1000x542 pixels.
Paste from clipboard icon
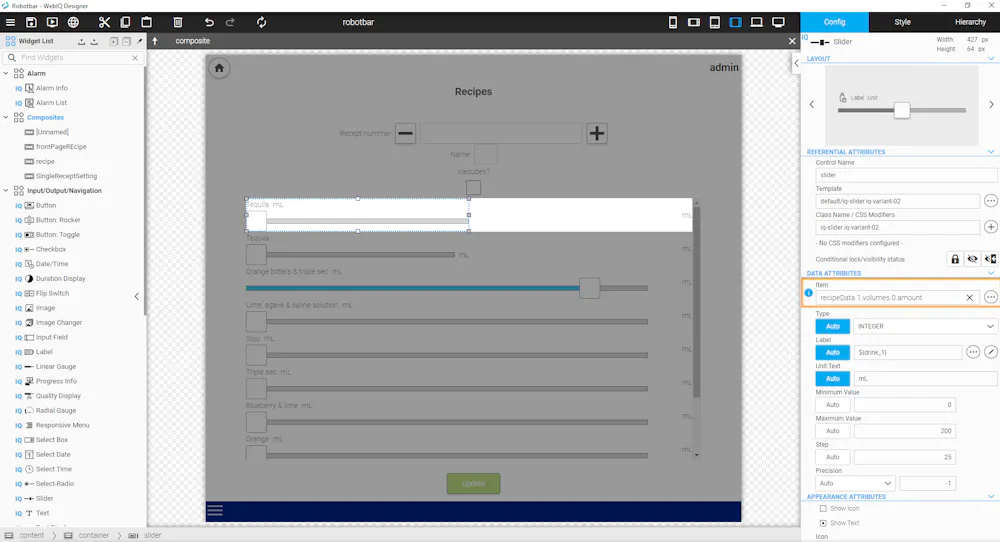pyautogui.click(x=146, y=22)
